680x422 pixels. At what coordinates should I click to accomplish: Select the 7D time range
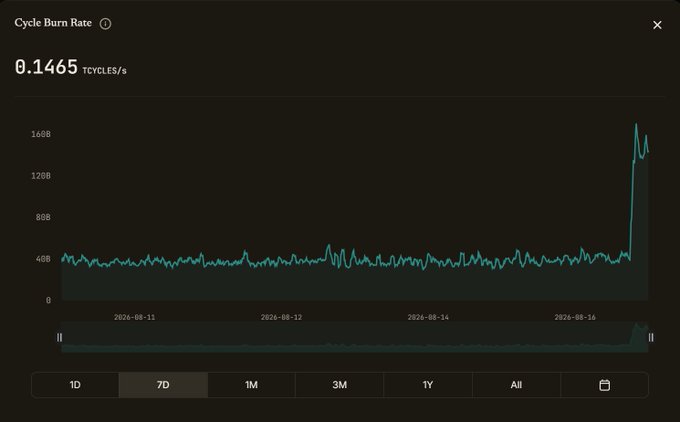click(163, 385)
